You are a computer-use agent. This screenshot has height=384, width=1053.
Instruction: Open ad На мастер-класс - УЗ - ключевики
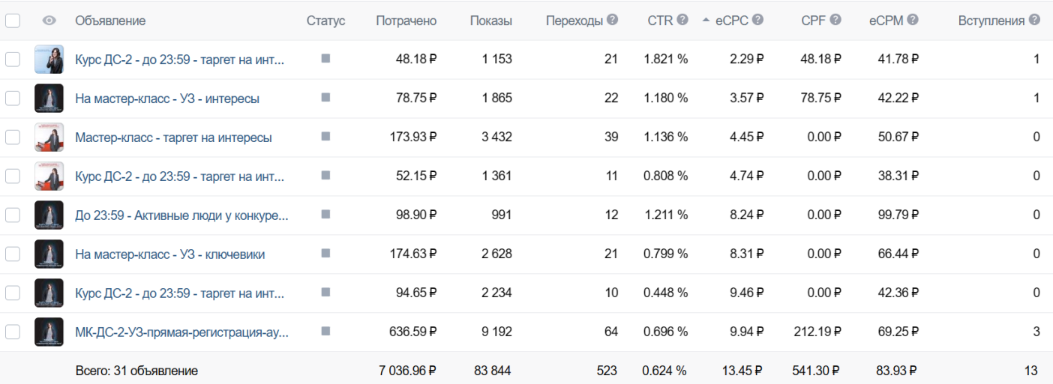click(170, 254)
